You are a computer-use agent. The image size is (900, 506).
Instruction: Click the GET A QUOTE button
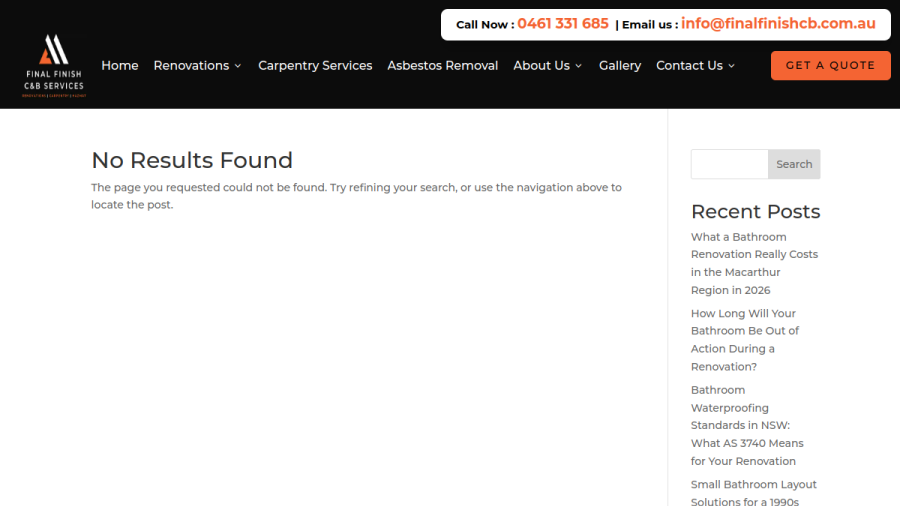point(831,65)
